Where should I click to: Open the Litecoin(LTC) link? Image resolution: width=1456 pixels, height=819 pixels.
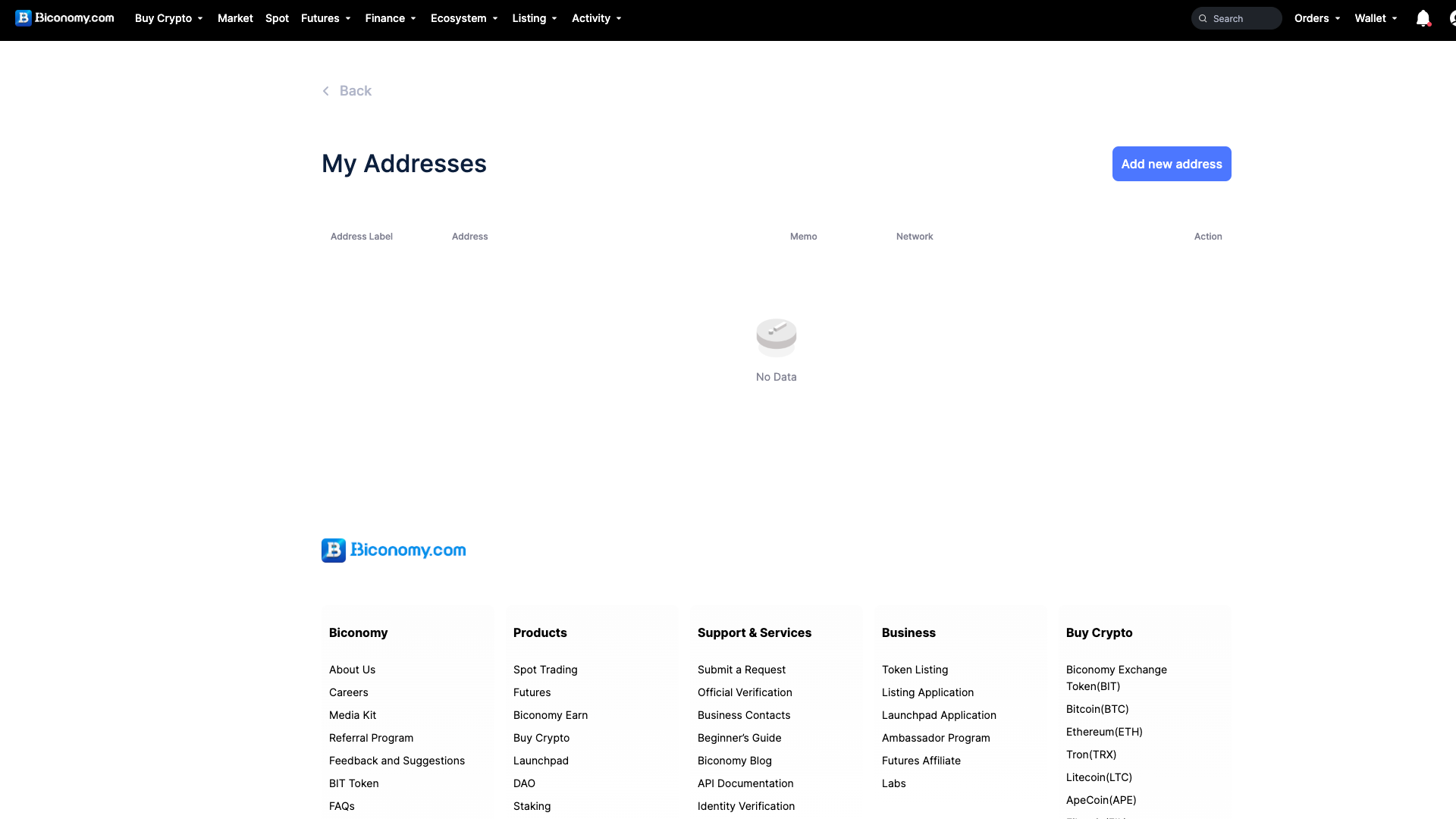pyautogui.click(x=1099, y=777)
